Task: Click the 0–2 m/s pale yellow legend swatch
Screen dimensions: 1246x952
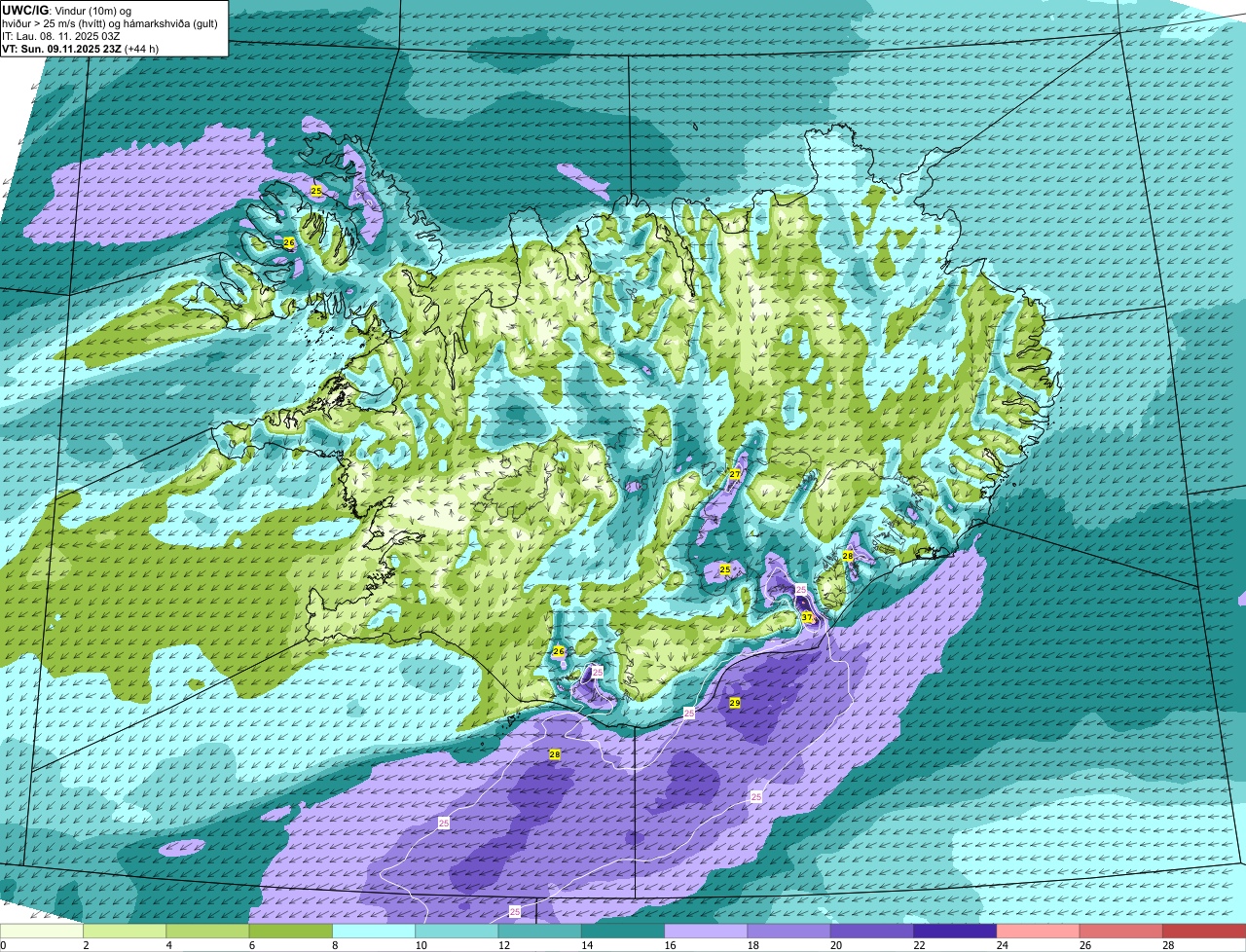Action: [x=42, y=931]
